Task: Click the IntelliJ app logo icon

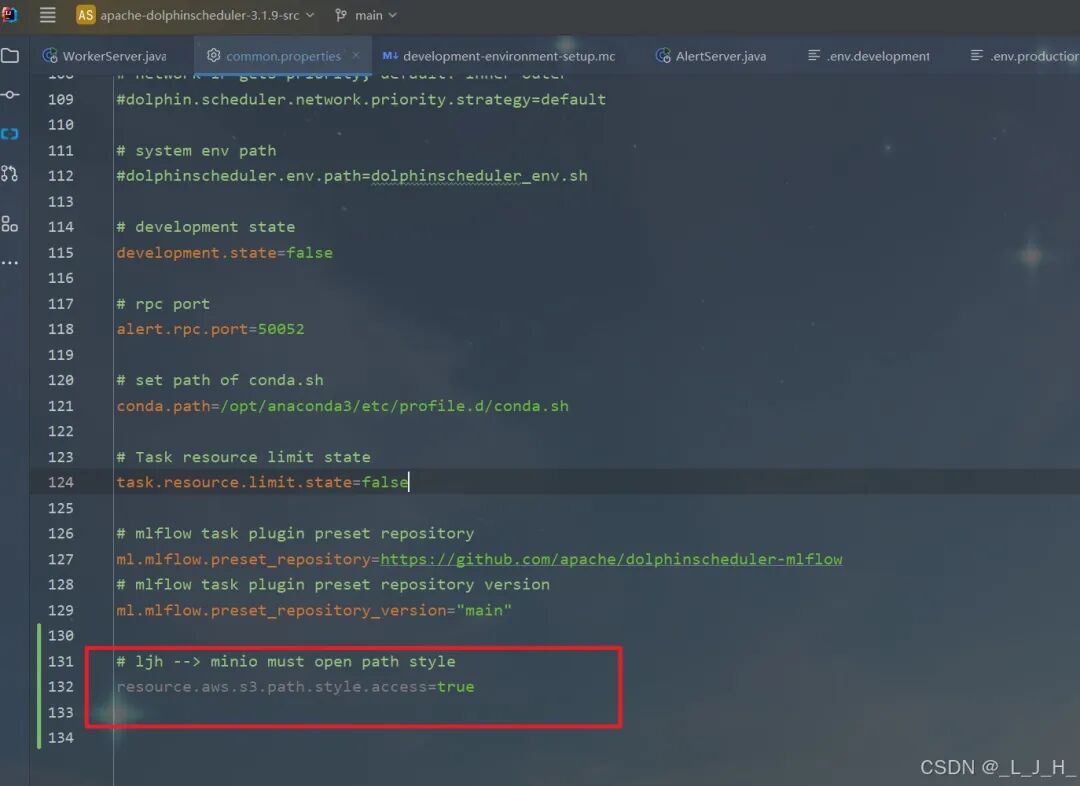Action: click(9, 14)
